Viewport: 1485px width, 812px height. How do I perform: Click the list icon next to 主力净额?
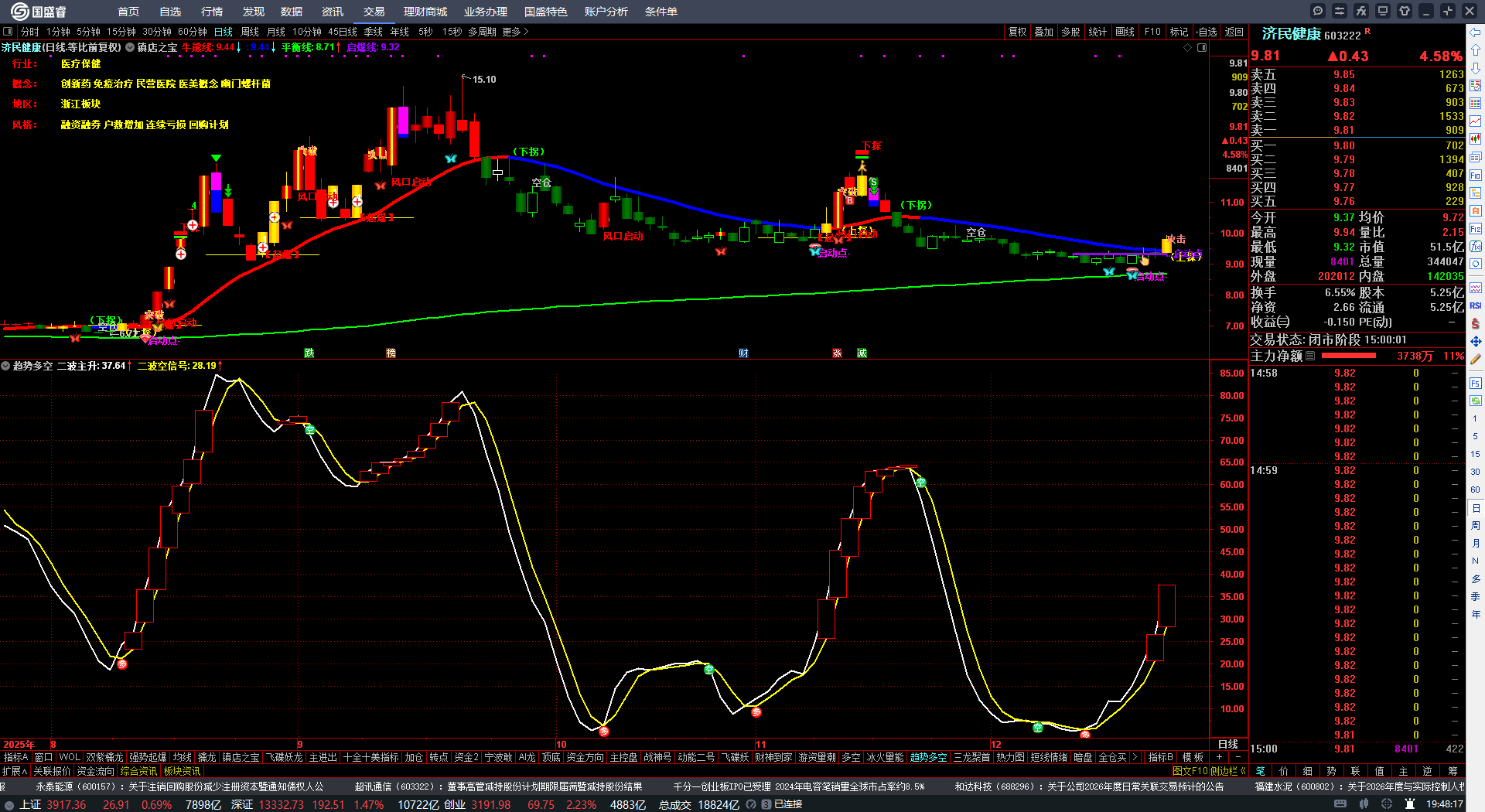(x=1310, y=356)
